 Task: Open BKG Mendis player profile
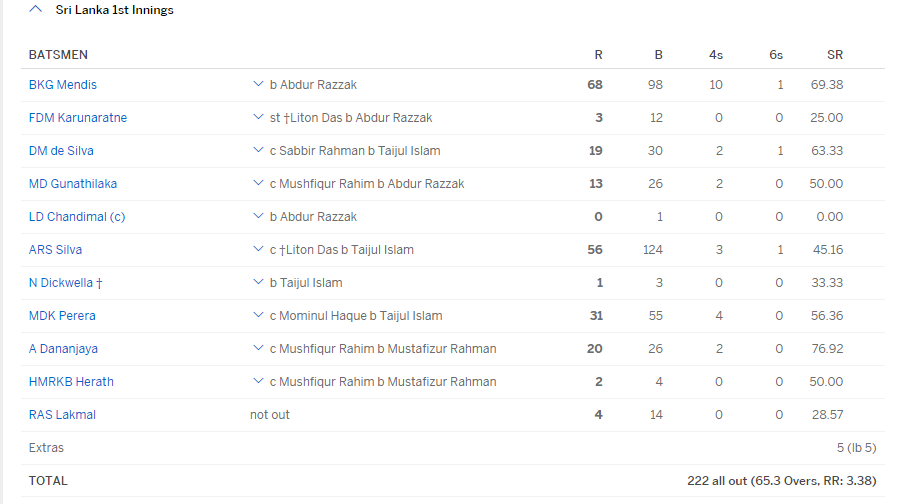pos(62,85)
